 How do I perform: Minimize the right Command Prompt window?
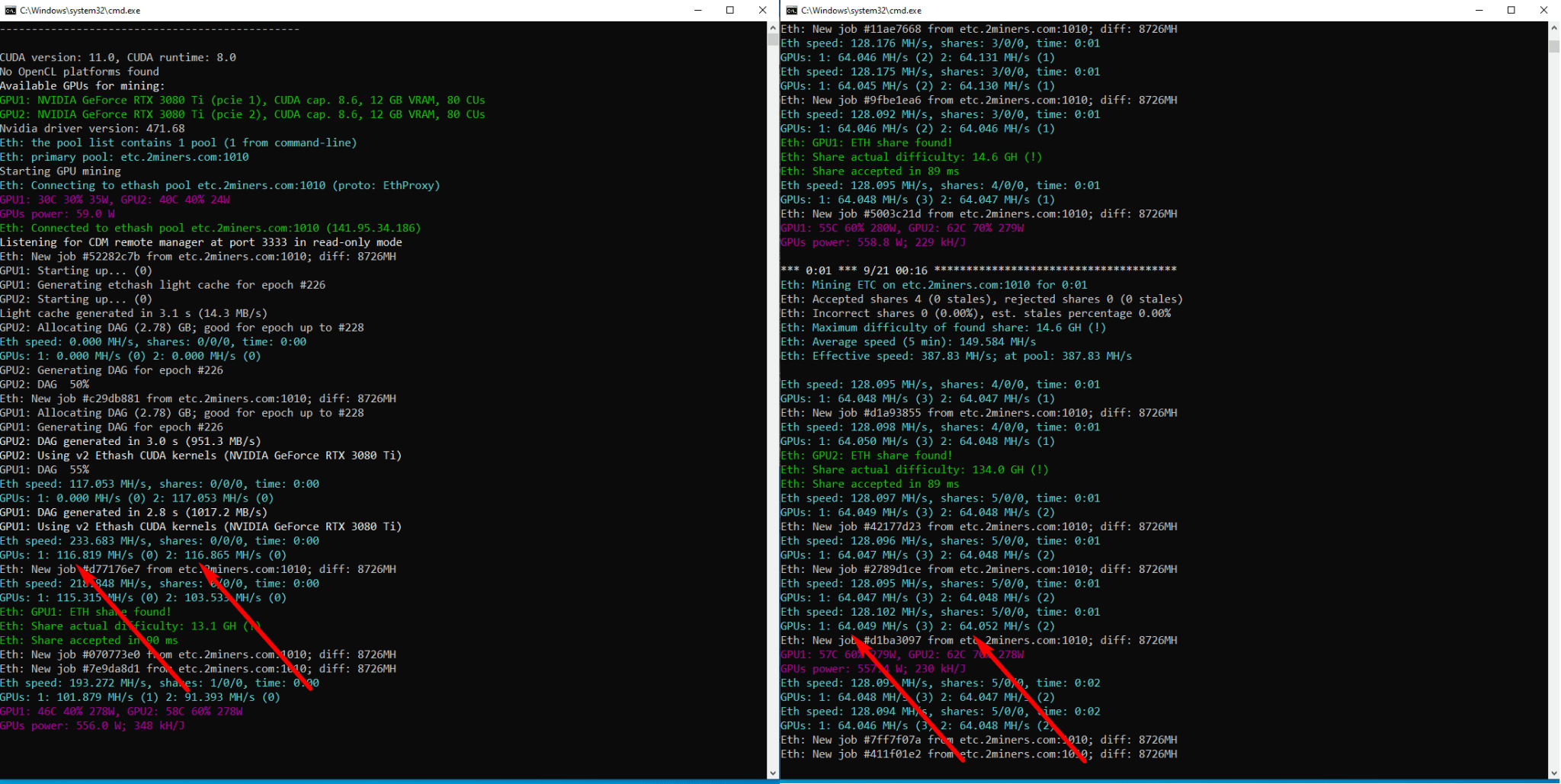[x=1479, y=10]
